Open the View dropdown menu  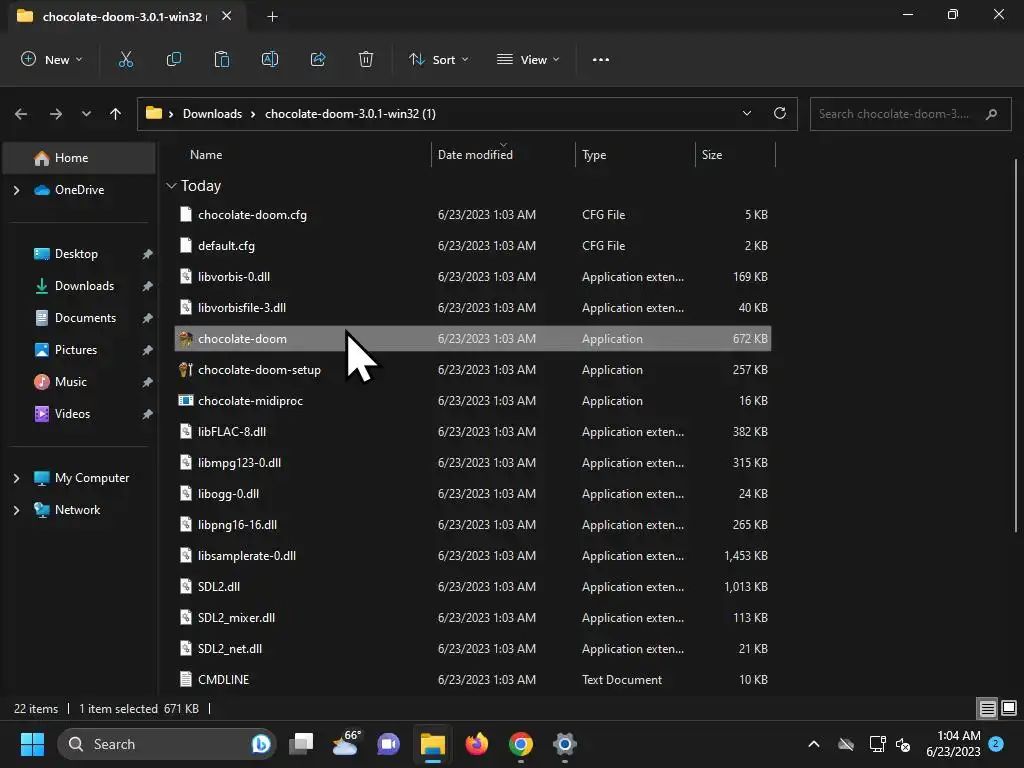coord(528,59)
